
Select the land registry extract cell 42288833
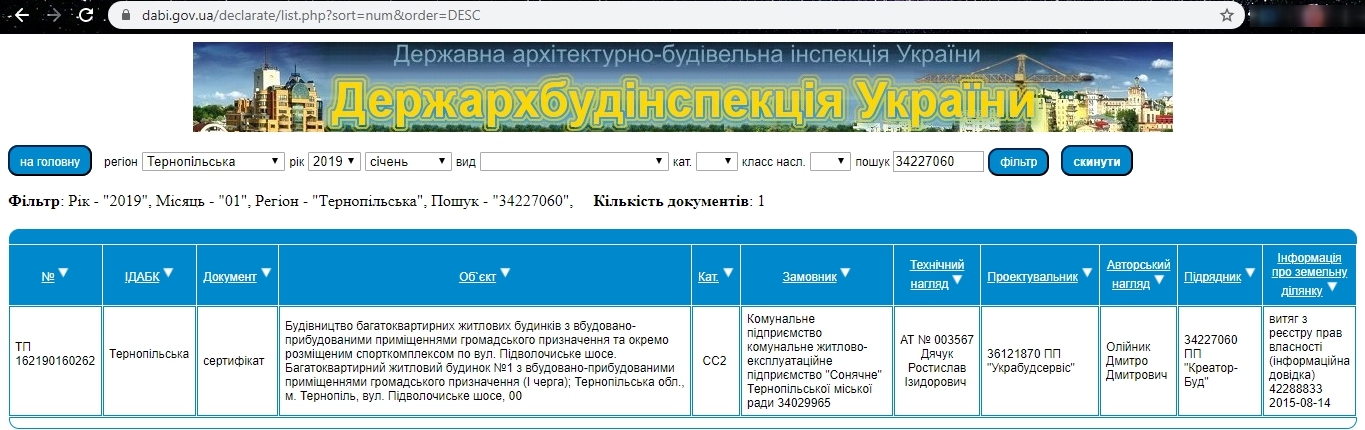click(1310, 361)
